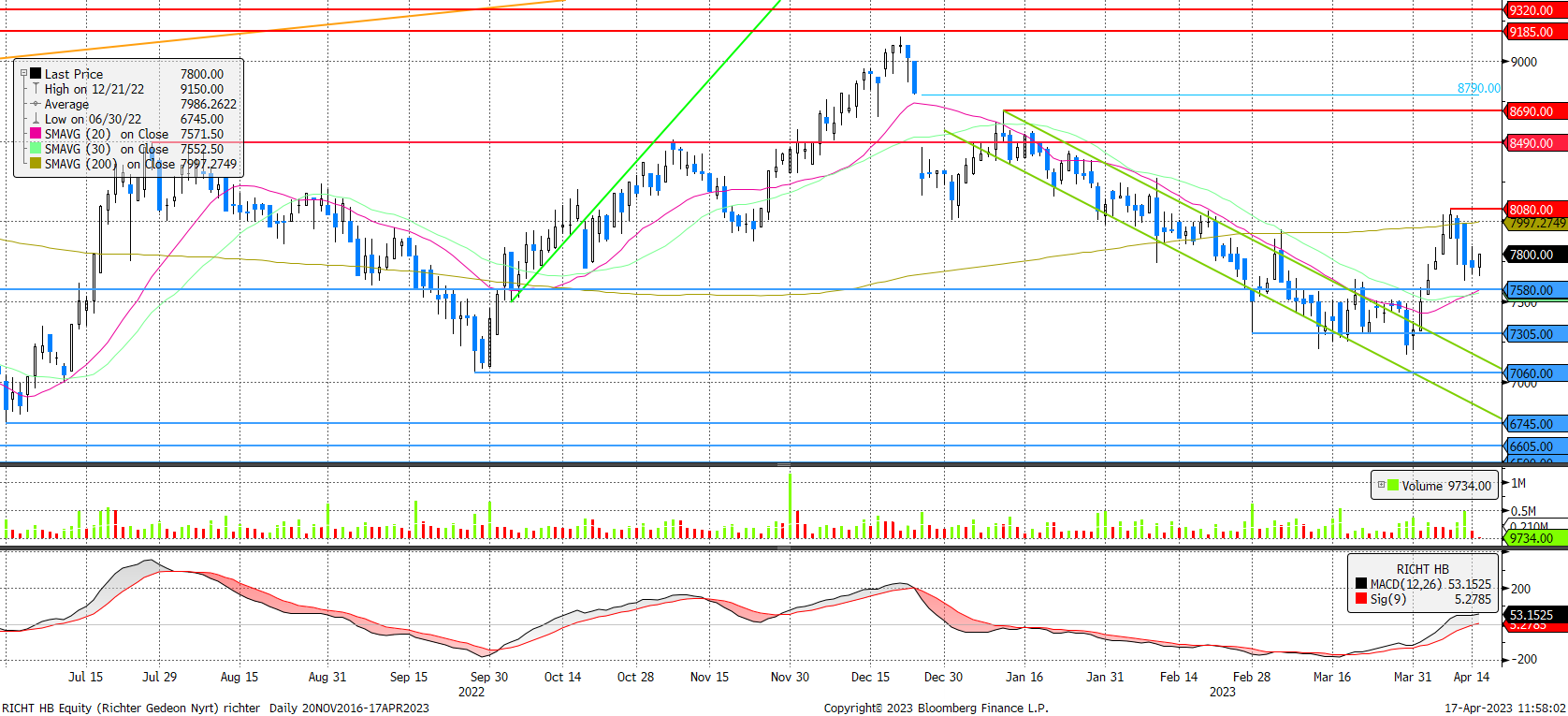The height and width of the screenshot is (716, 1568).
Task: Click the 'Jan 16' date axis label
Action: [1024, 677]
